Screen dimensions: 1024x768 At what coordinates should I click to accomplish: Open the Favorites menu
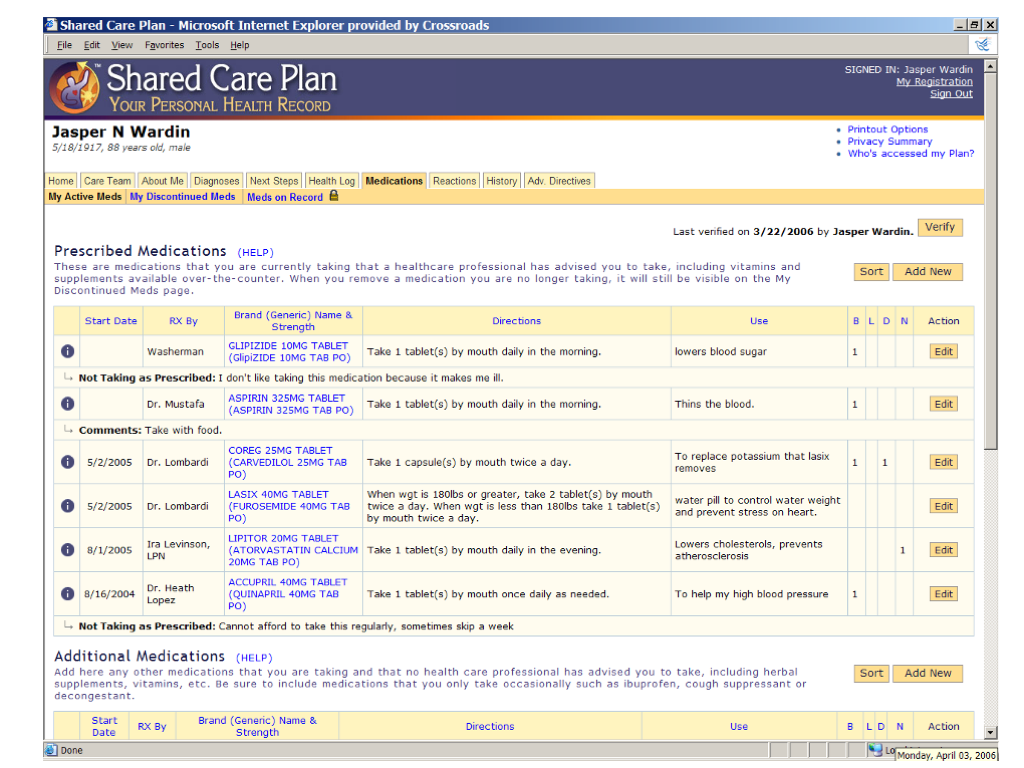pyautogui.click(x=164, y=45)
